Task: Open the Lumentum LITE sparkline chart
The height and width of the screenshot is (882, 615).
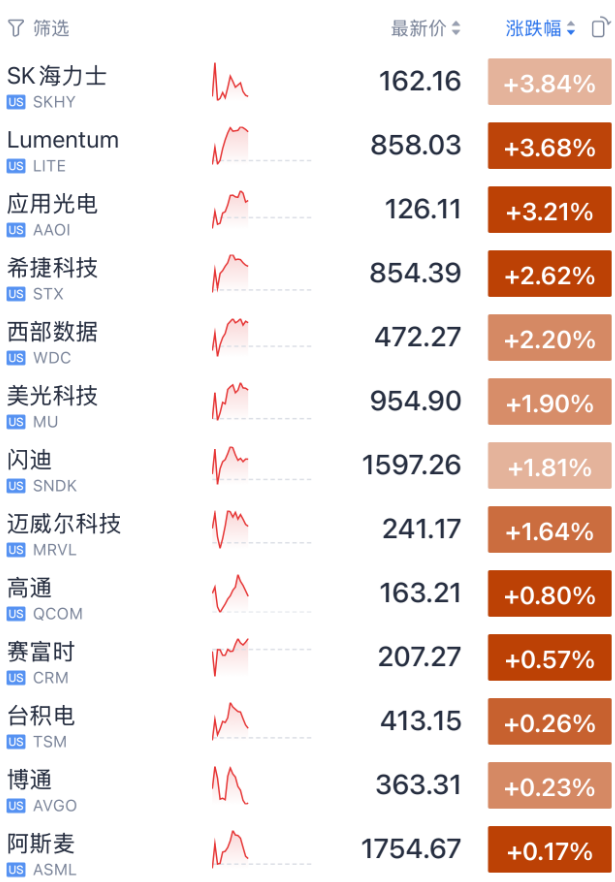Action: tap(230, 145)
